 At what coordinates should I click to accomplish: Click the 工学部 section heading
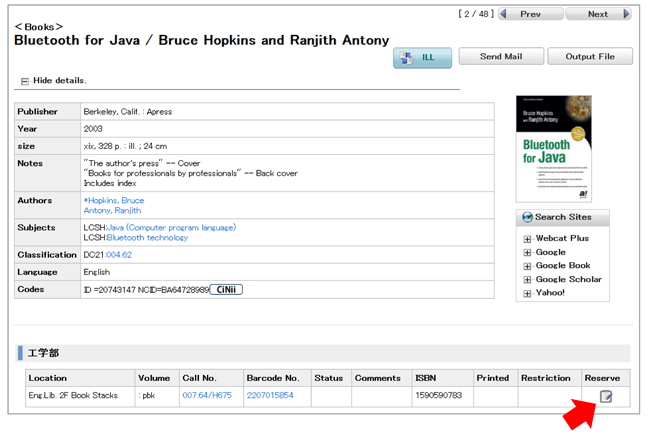point(43,353)
